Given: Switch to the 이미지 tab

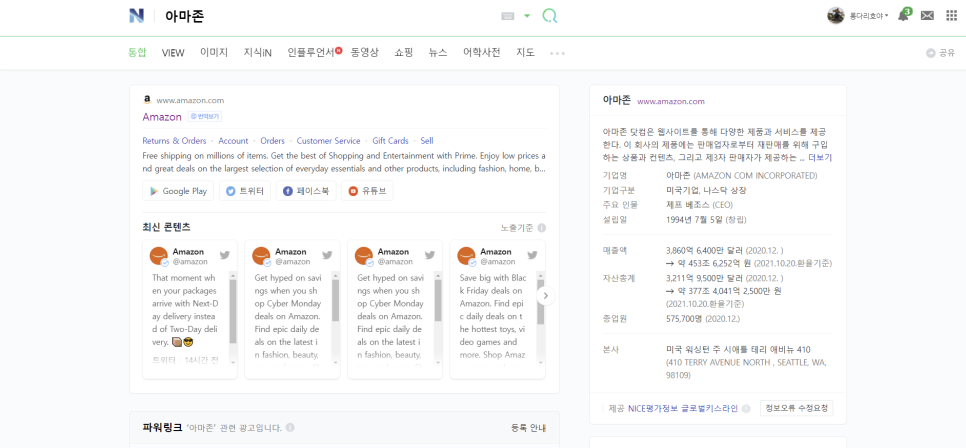Looking at the screenshot, I should pyautogui.click(x=214, y=53).
